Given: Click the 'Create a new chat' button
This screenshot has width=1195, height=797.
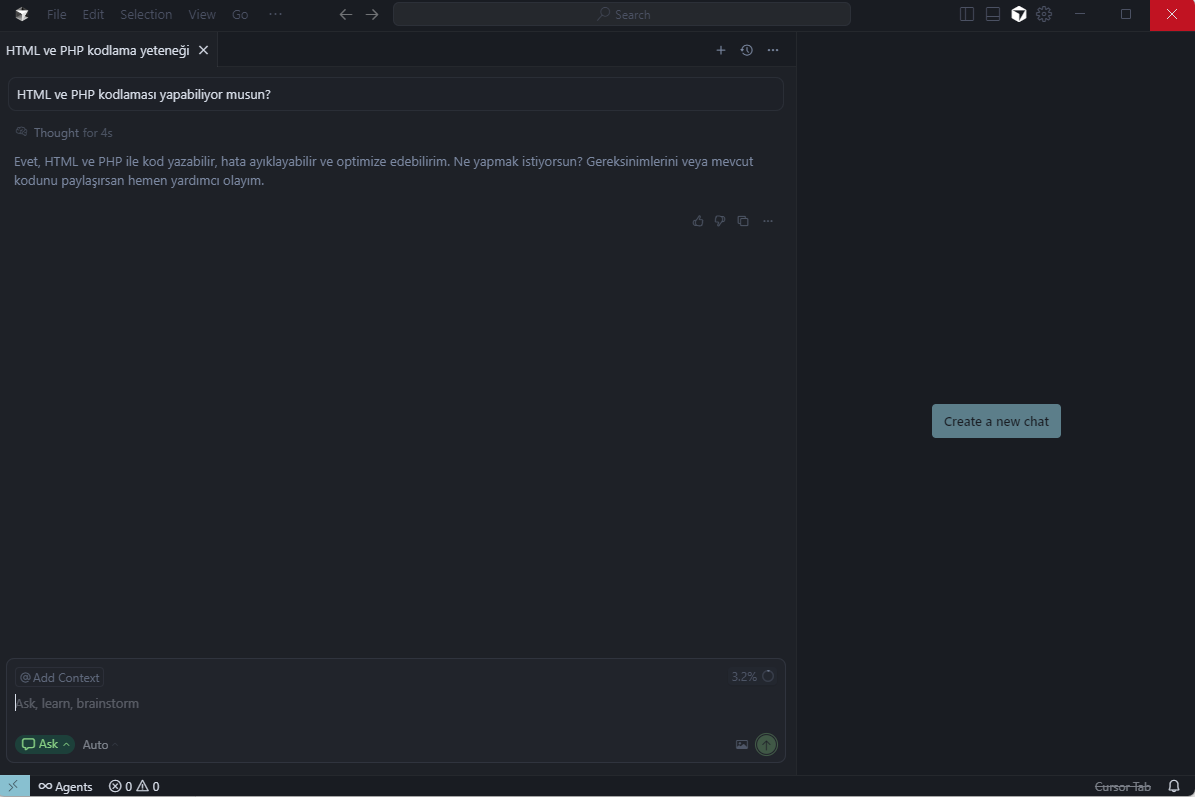Looking at the screenshot, I should pyautogui.click(x=996, y=421).
